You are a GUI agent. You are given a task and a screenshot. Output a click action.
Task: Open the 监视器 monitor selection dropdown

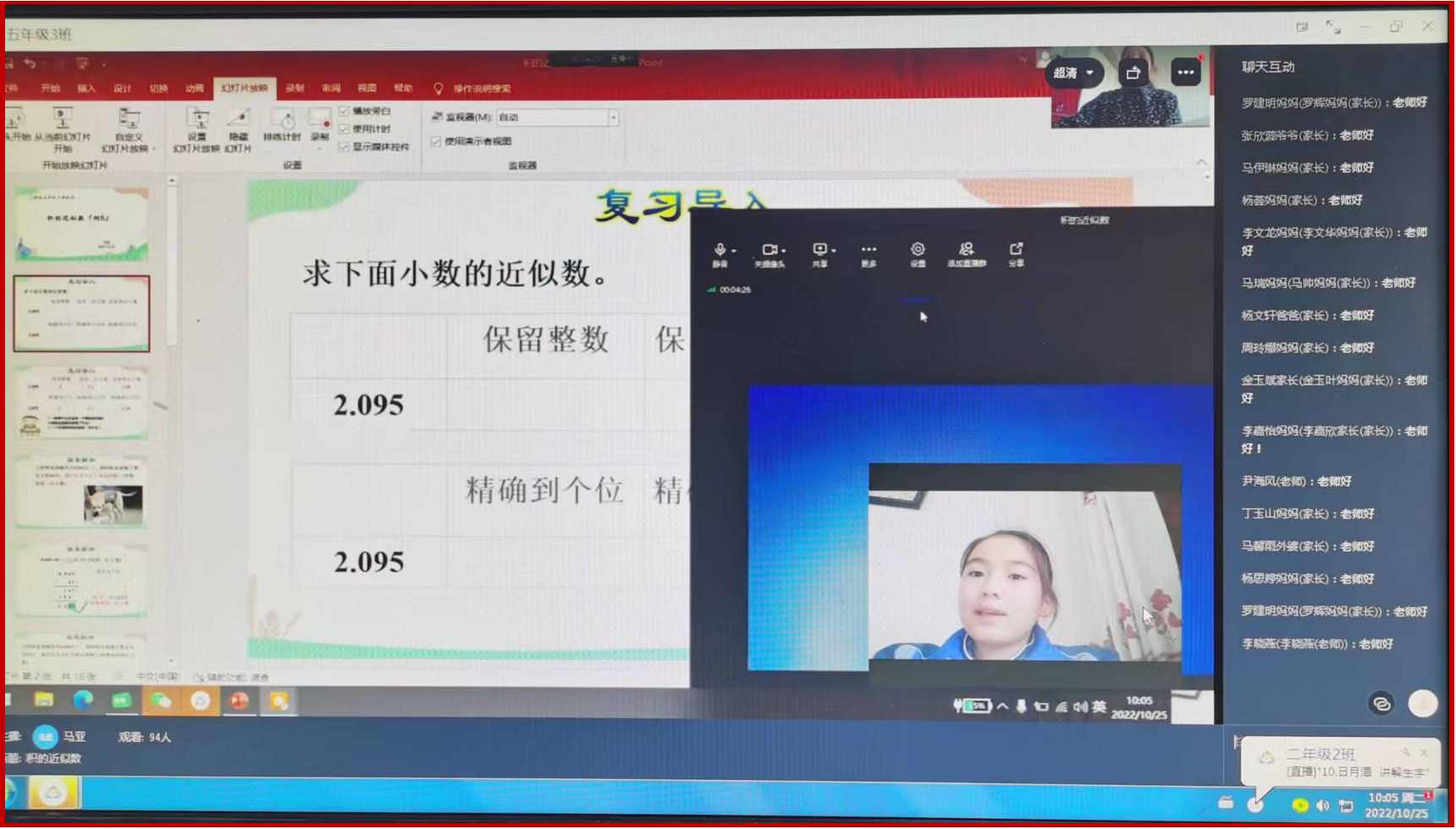point(613,118)
